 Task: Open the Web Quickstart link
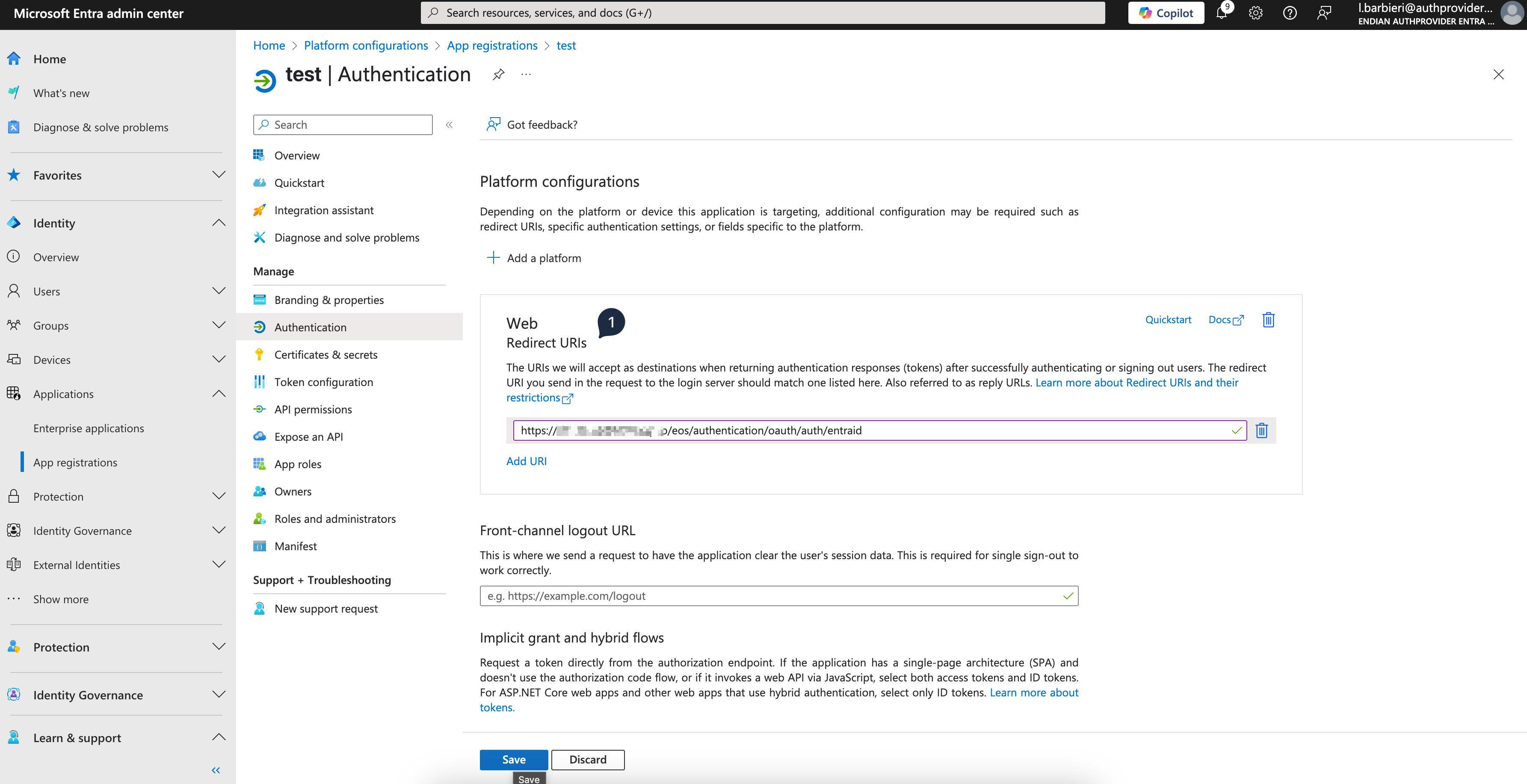click(x=1168, y=319)
